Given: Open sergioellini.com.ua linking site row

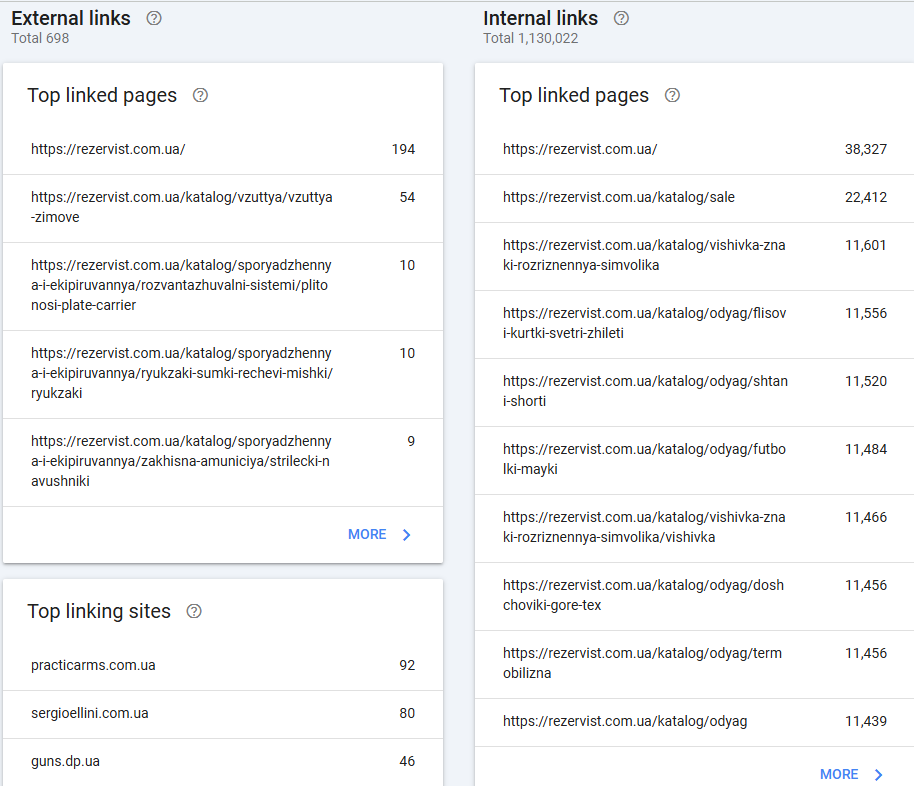Looking at the screenshot, I should pyautogui.click(x=222, y=714).
